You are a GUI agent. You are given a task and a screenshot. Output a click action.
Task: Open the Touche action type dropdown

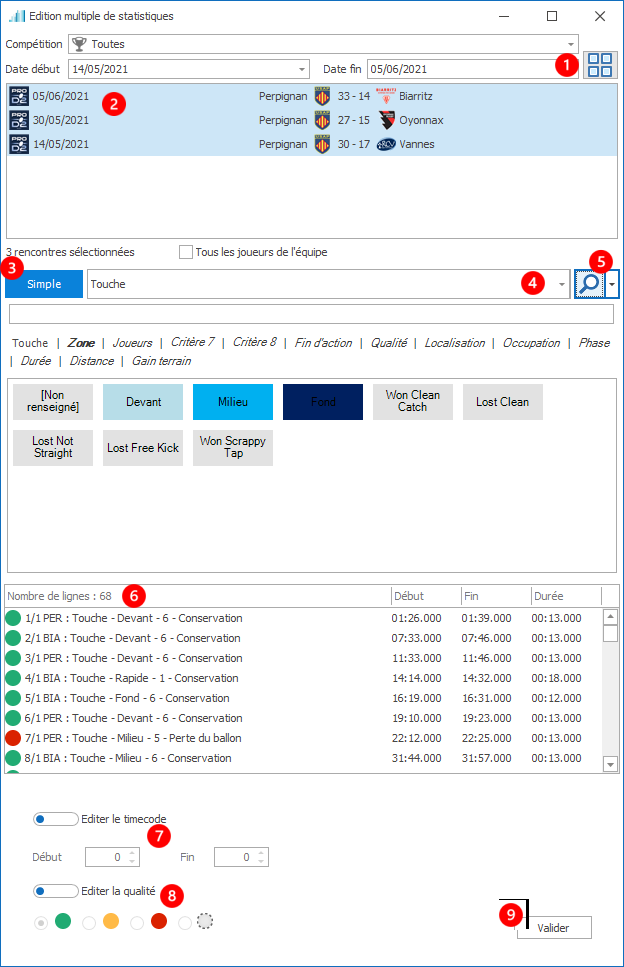point(561,284)
